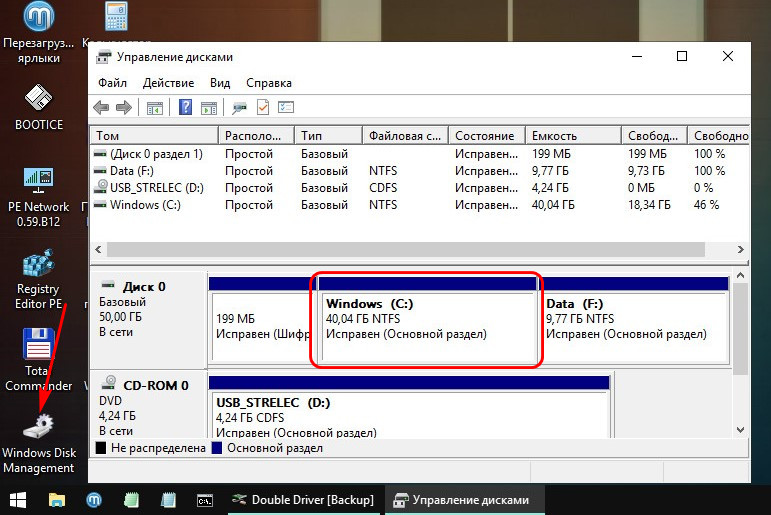Sort by the Свобод... column header
Viewport: 771px width, 515px height.
coord(654,135)
